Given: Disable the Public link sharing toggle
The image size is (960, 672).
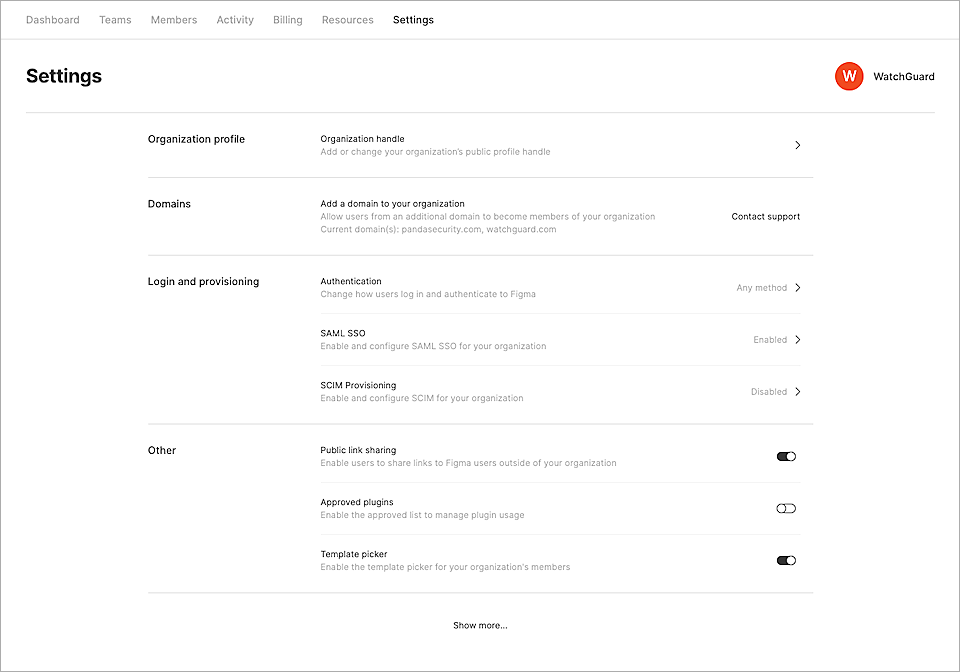Looking at the screenshot, I should click(786, 456).
